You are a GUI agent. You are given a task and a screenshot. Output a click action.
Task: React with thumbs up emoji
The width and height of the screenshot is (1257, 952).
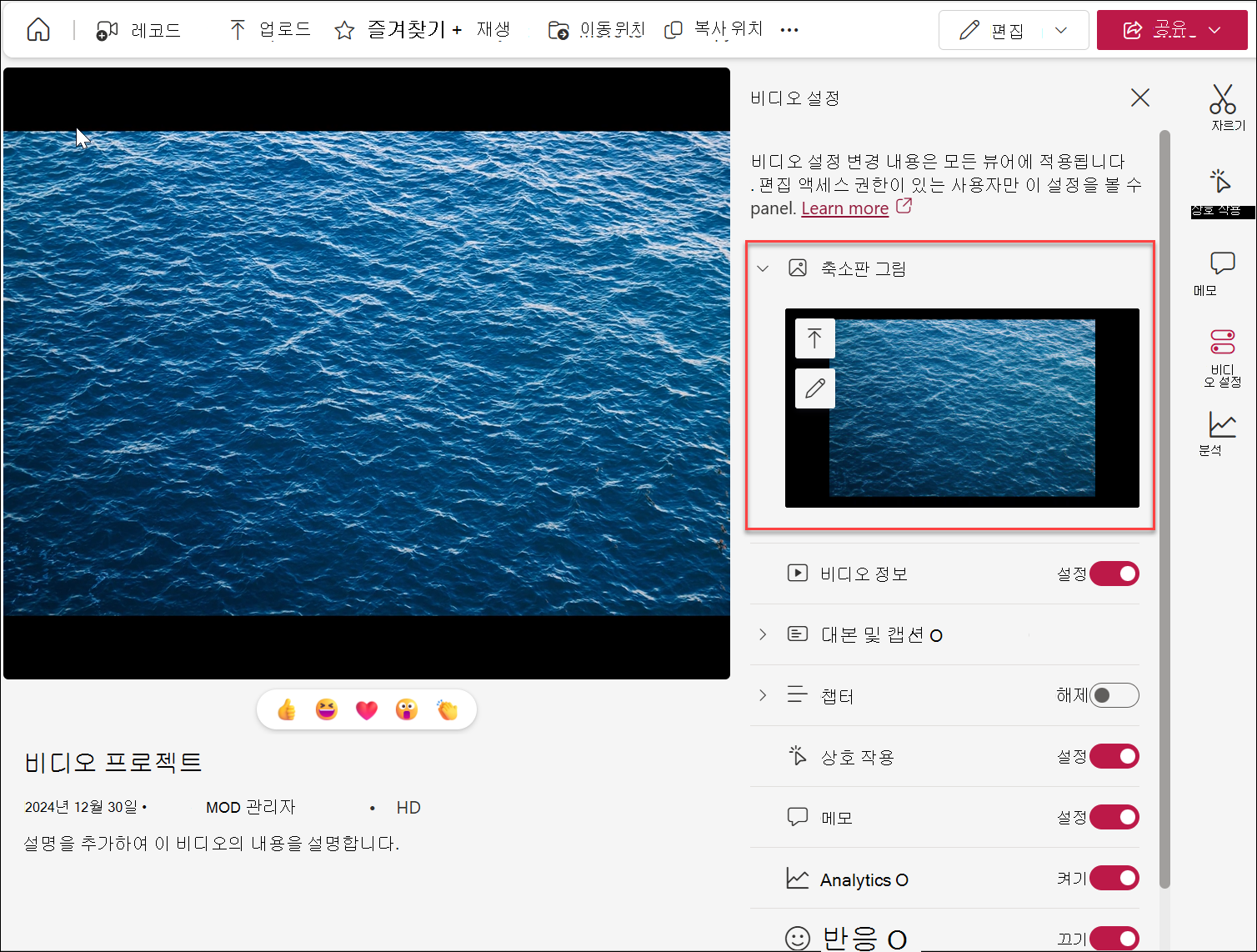coord(287,709)
